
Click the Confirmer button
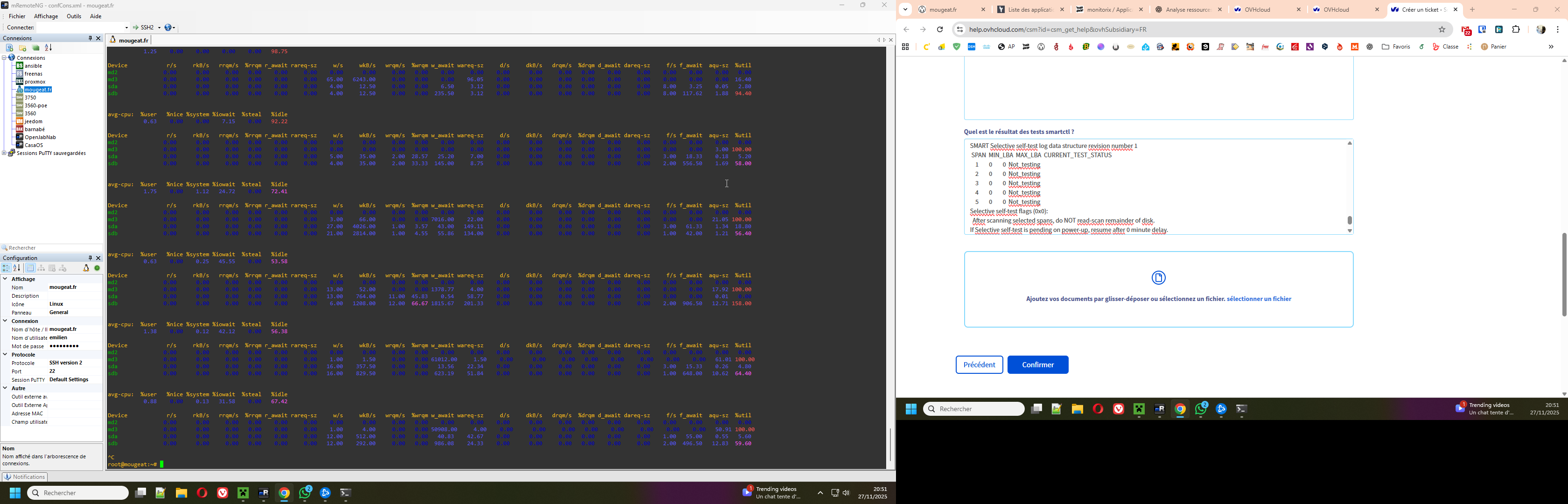1037,364
